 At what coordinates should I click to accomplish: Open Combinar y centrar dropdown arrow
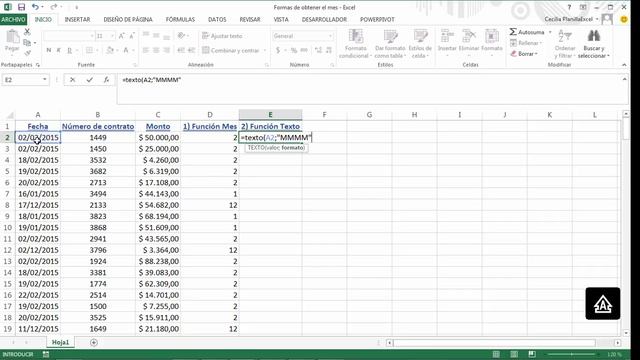tap(264, 50)
